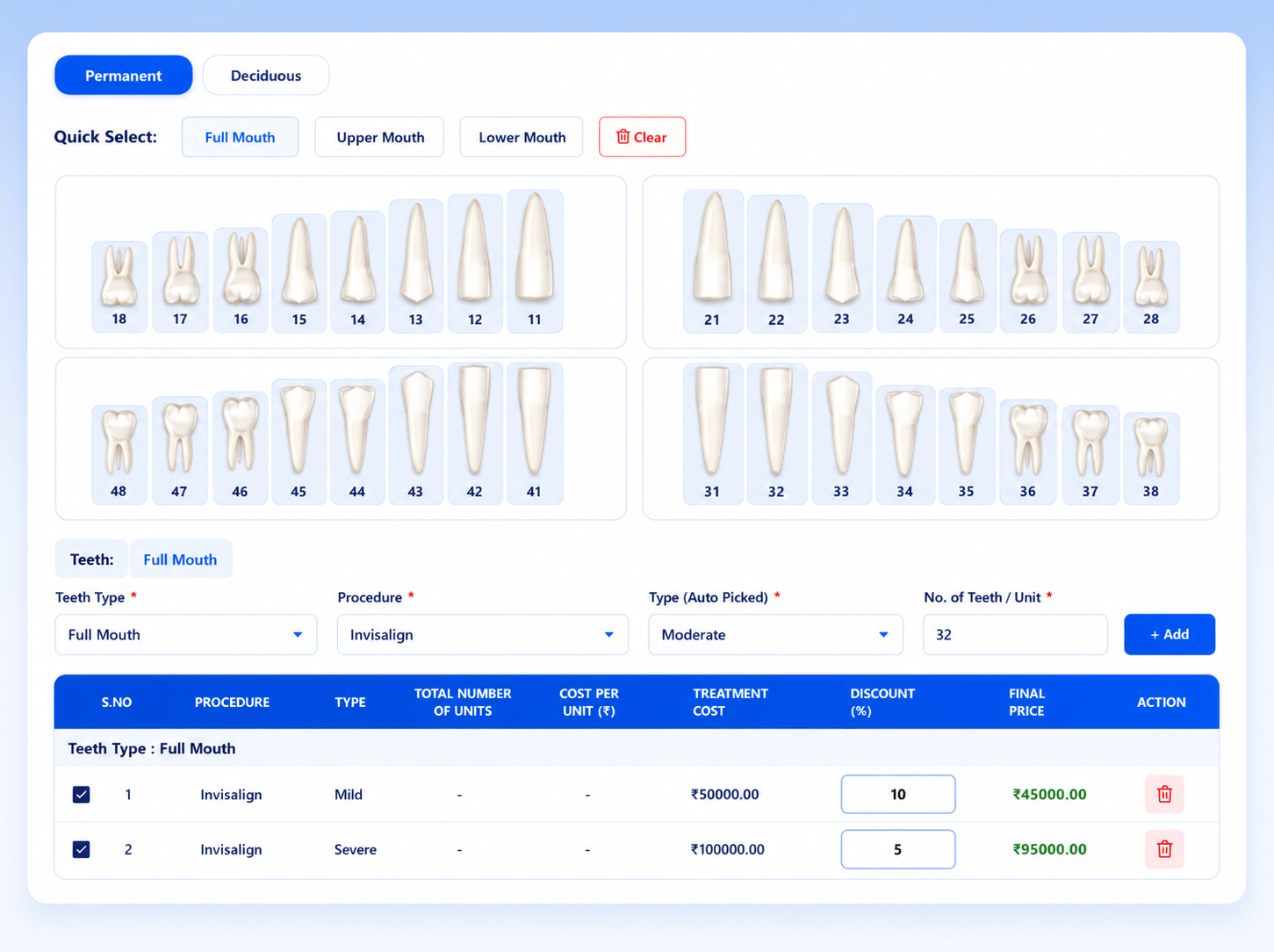Select tooth 38 lower wisdom tooth
1274x952 pixels.
pyautogui.click(x=1151, y=458)
